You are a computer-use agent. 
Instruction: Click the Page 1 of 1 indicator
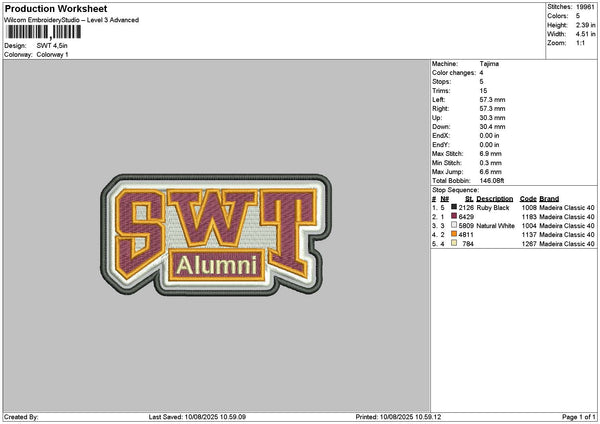[579, 417]
